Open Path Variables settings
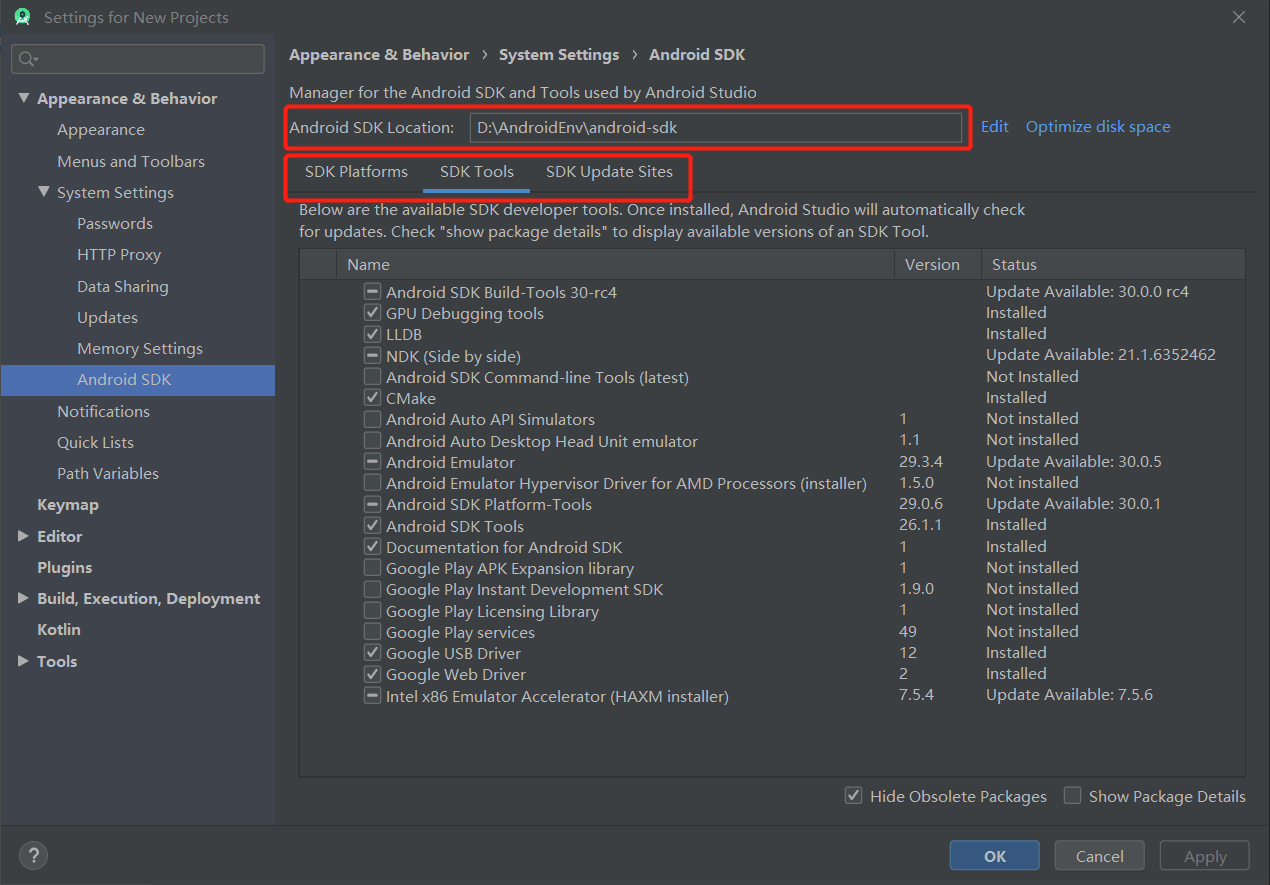This screenshot has width=1270, height=885. (108, 473)
